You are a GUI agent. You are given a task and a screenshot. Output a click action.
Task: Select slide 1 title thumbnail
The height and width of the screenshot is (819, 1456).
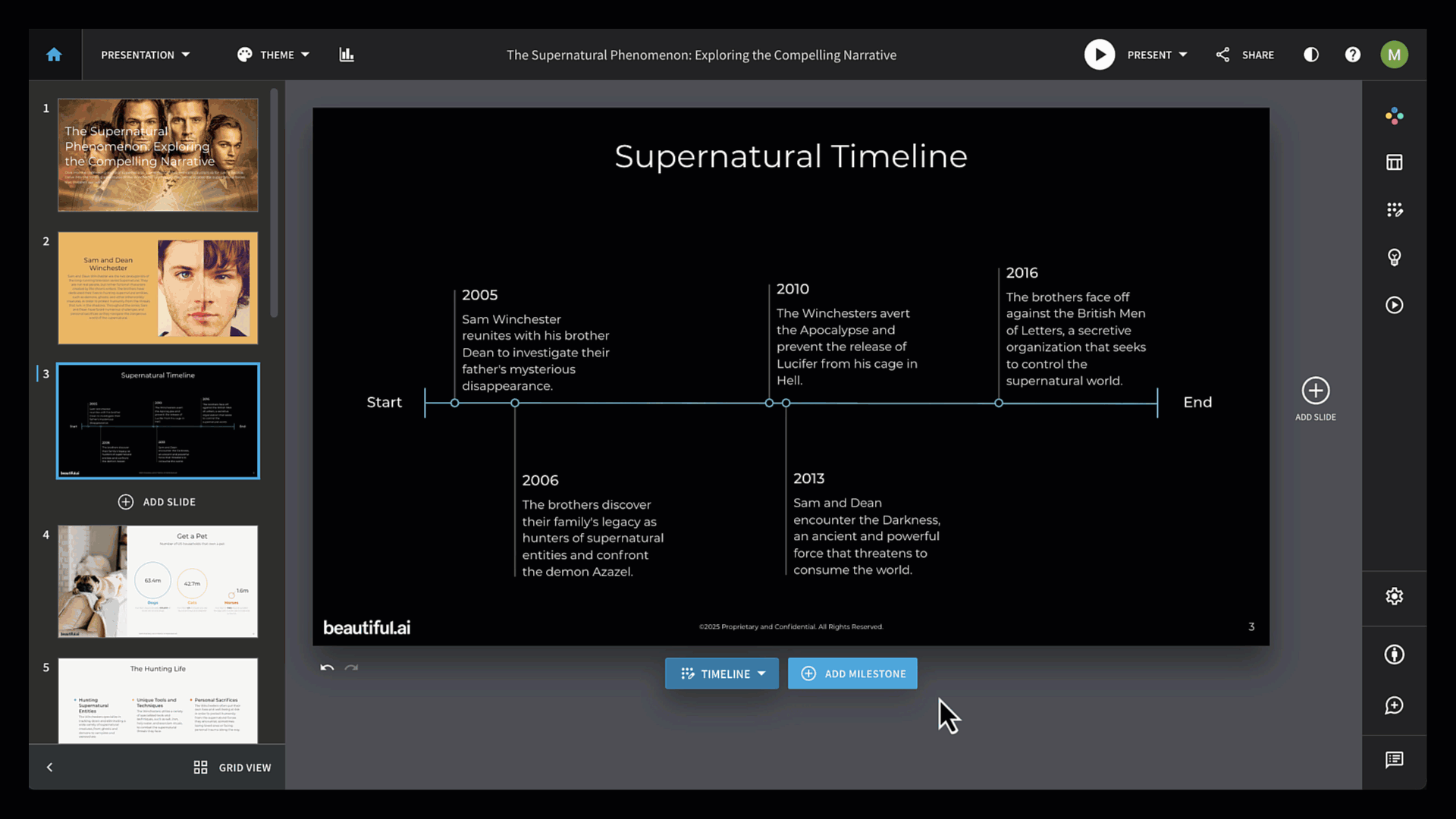point(158,155)
